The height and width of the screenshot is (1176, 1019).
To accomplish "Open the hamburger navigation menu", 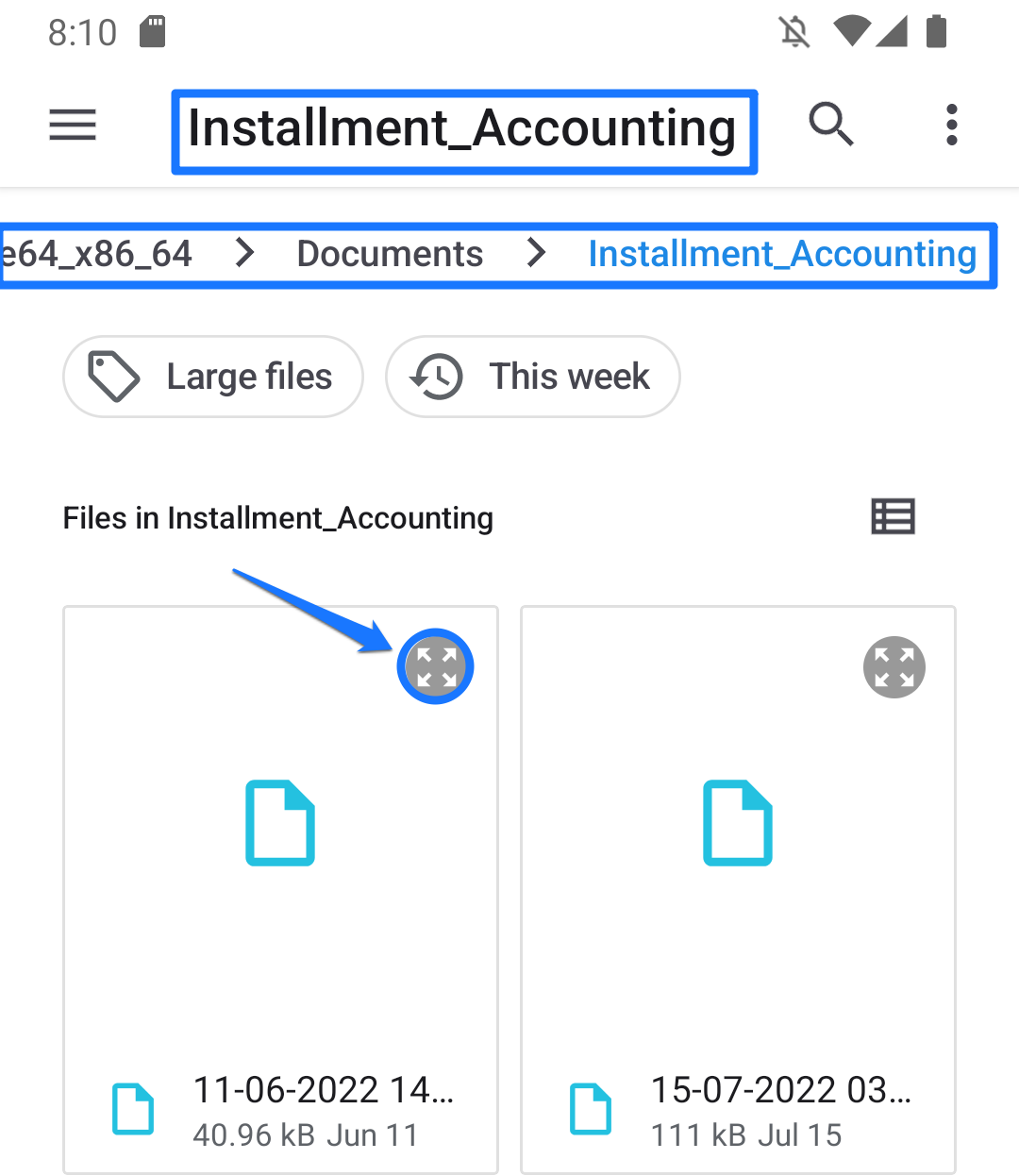I will (x=73, y=125).
